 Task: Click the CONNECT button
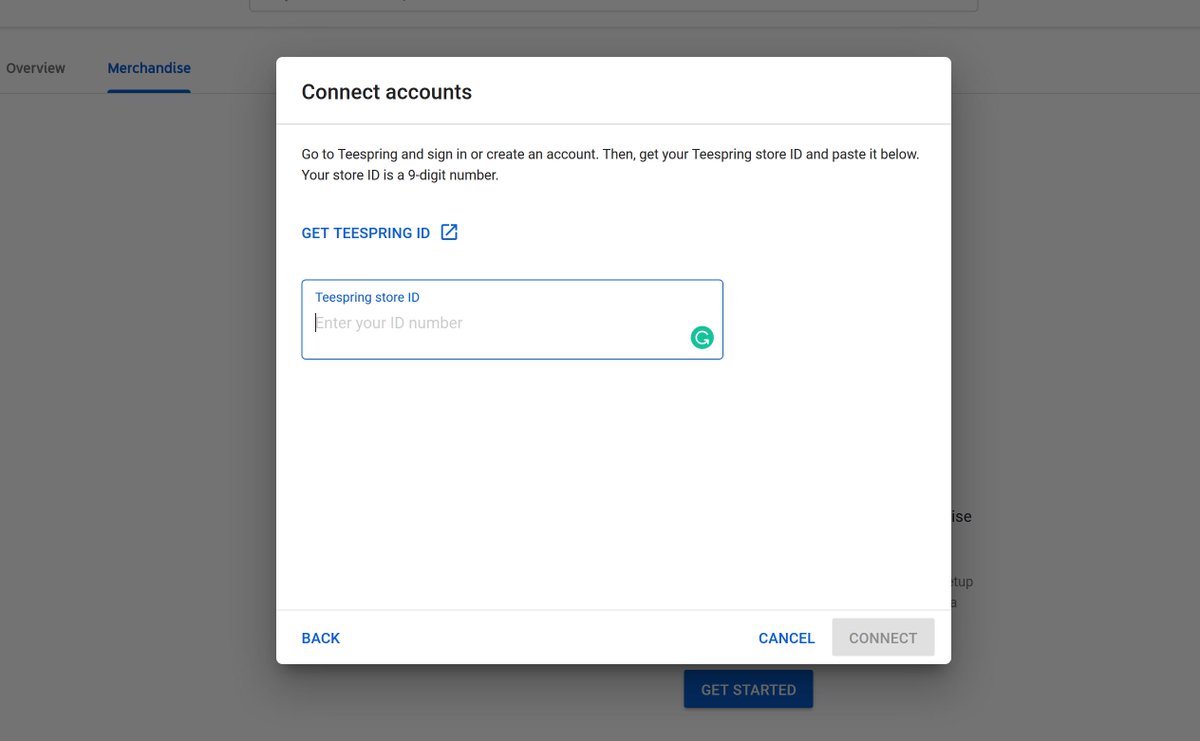pyautogui.click(x=883, y=638)
